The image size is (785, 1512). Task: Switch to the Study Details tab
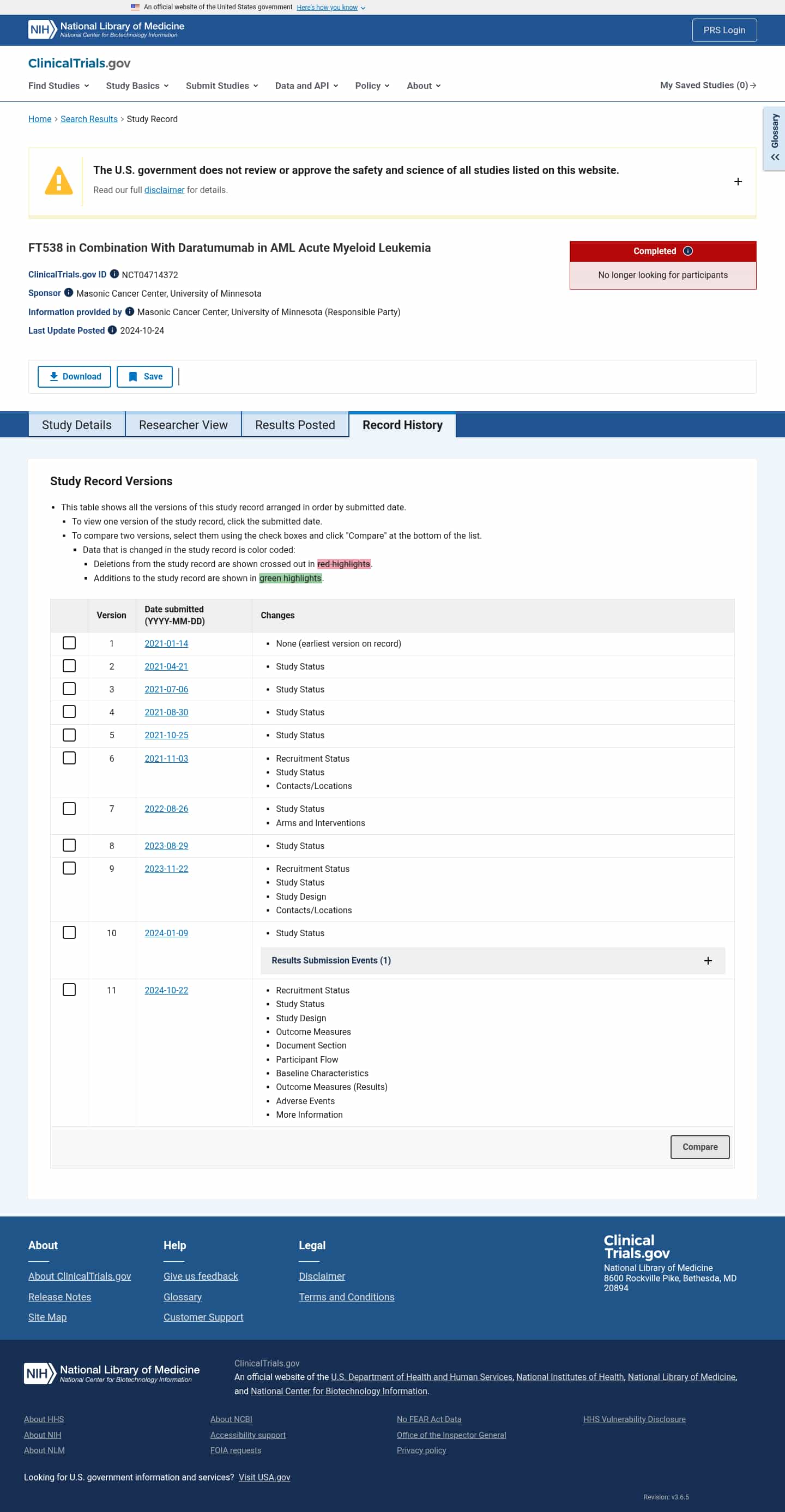point(77,425)
